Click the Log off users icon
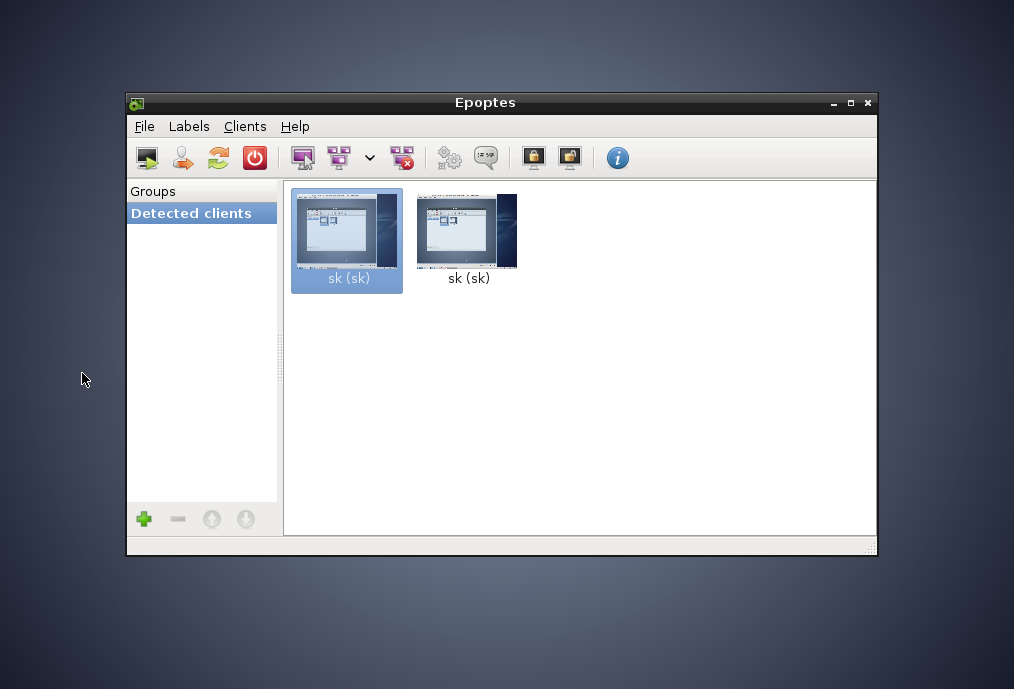The image size is (1014, 689). click(183, 158)
